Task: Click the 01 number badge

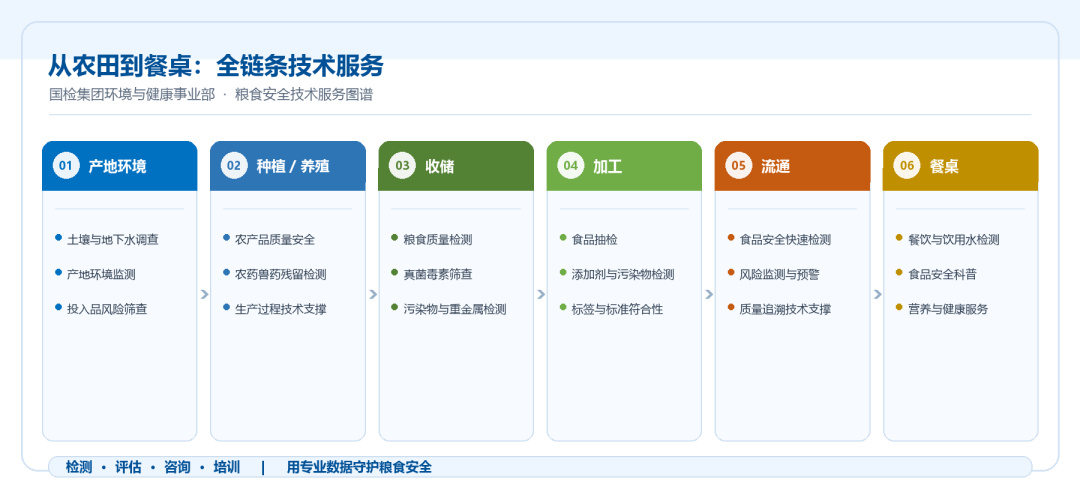Action: click(x=66, y=165)
